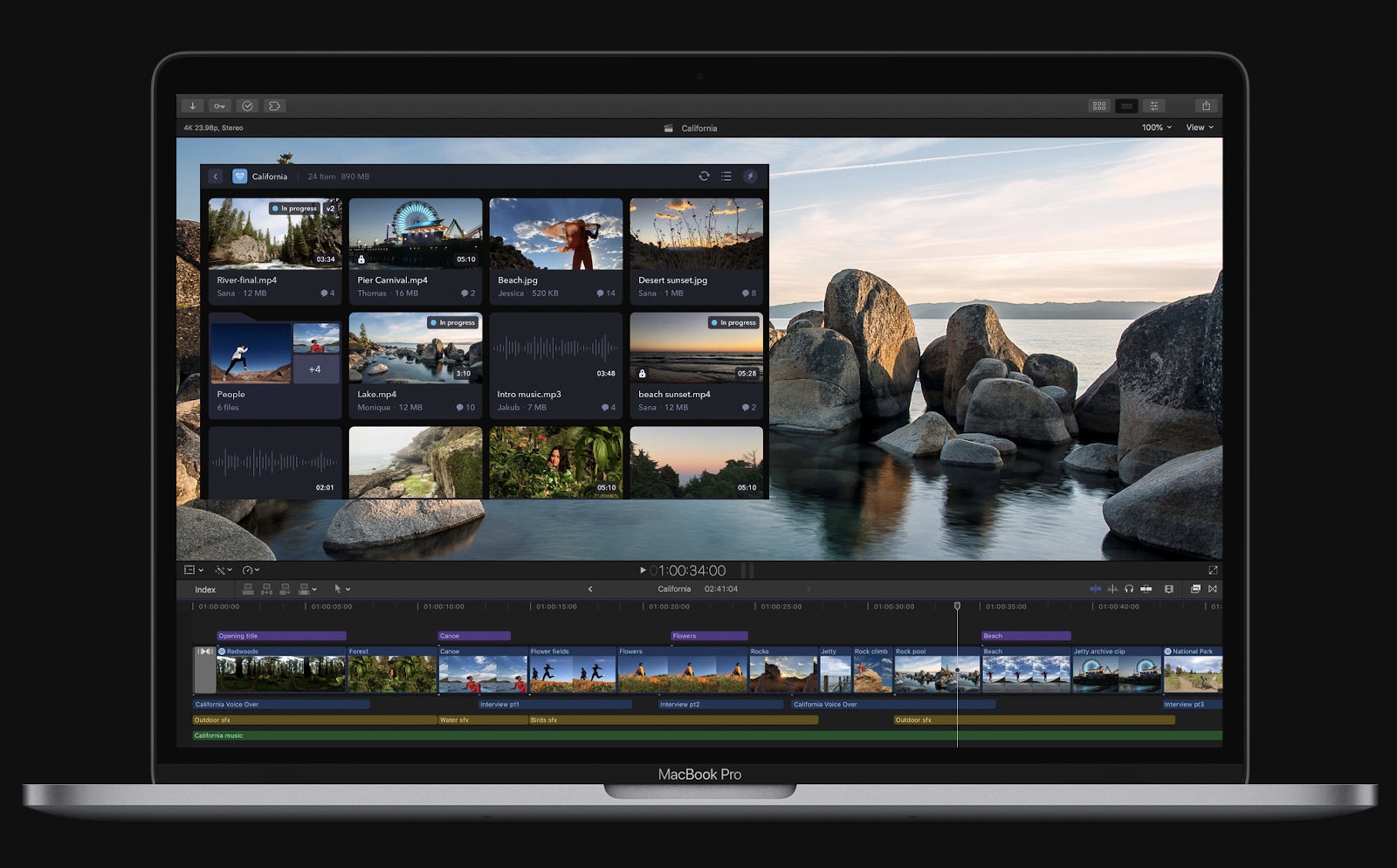Click the Background Tasks checkmark icon
This screenshot has width=1397, height=868.
[247, 106]
